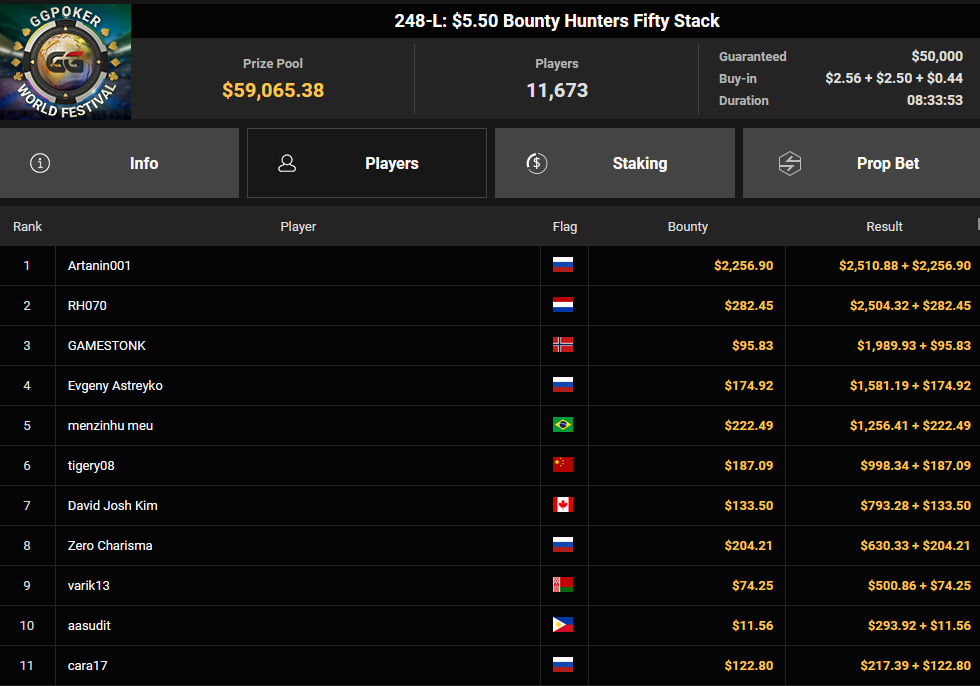The height and width of the screenshot is (686, 980).
Task: Click China flag in tigery08 row
Action: (563, 465)
